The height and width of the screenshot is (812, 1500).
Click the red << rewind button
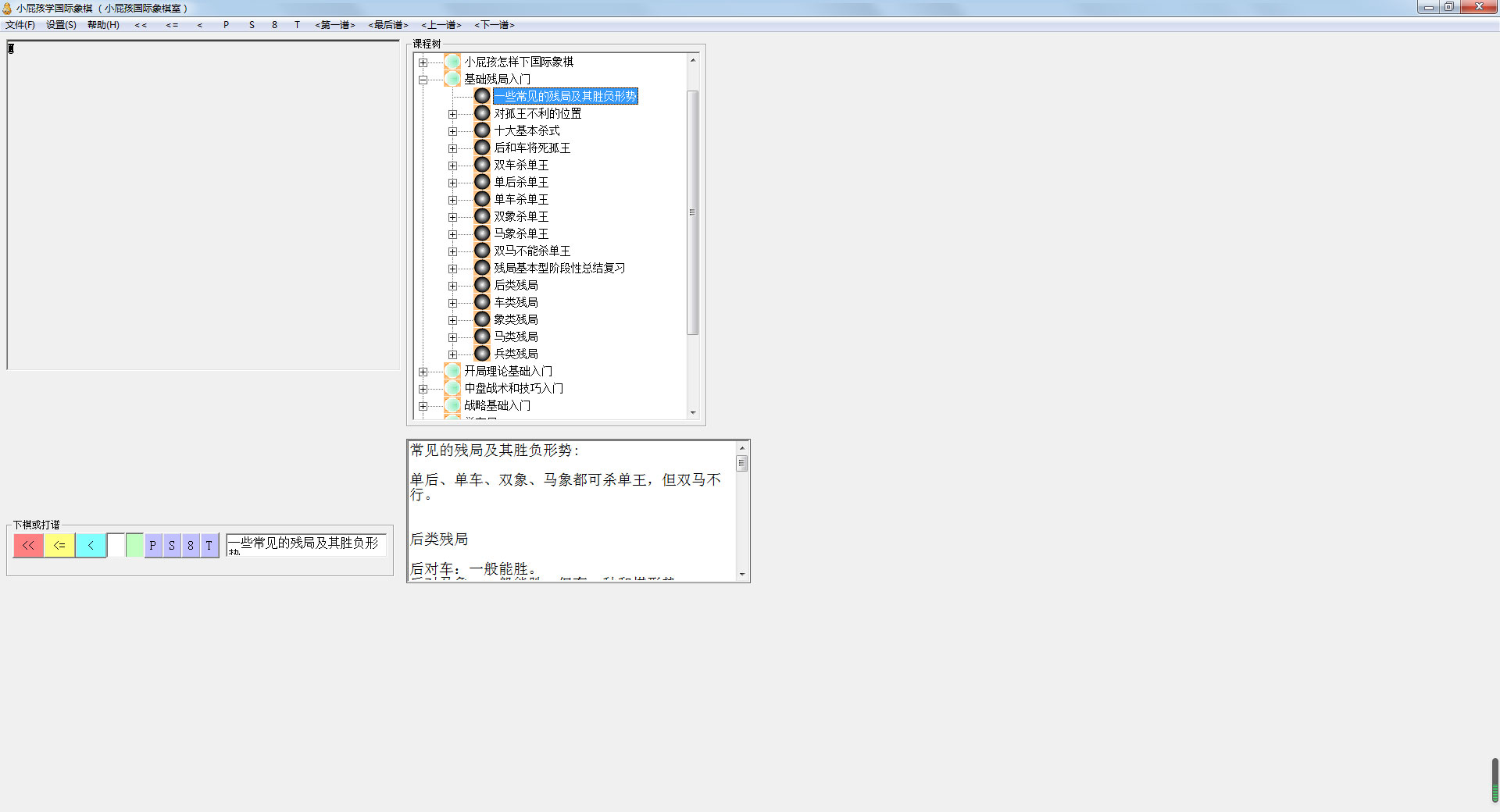(28, 545)
